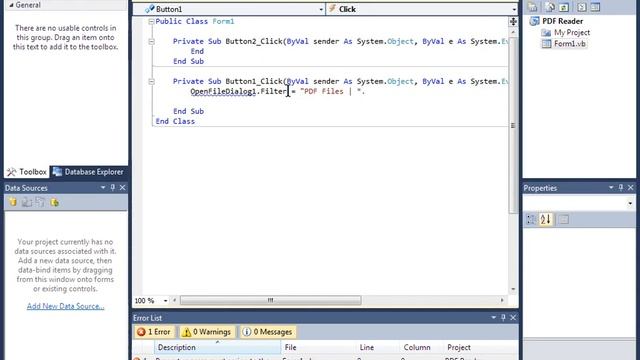Toggle the 0 Warnings filter
Screen dimensions: 640x360
(x=207, y=332)
